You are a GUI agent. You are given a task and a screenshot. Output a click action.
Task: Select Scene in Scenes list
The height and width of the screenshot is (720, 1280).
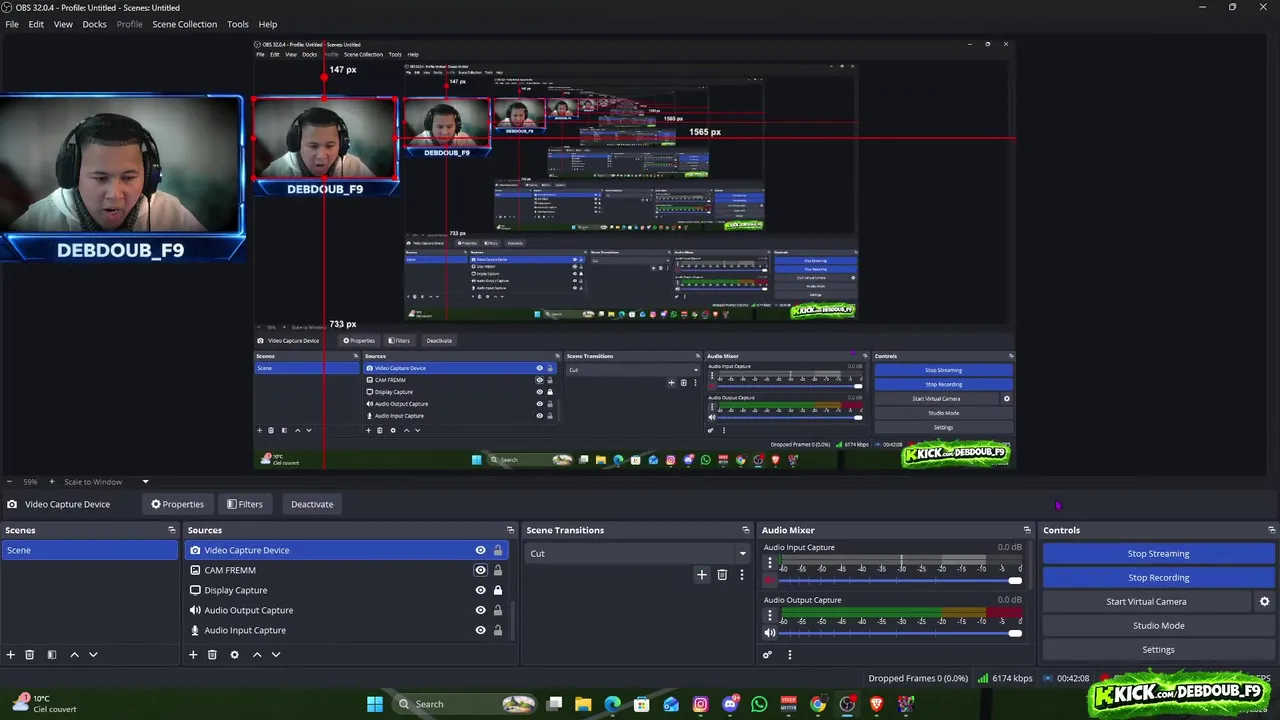pos(90,550)
